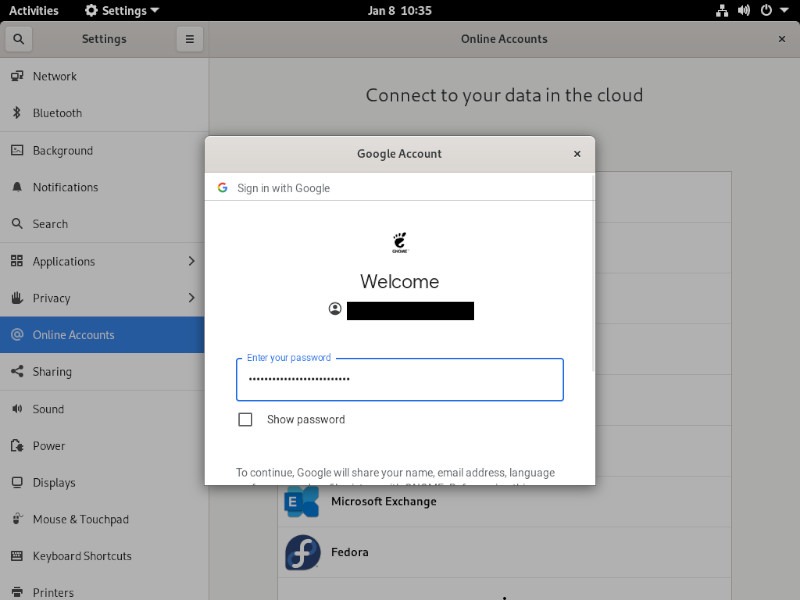Select Online Accounts in the sidebar
Viewport: 800px width, 600px height.
(x=100, y=335)
